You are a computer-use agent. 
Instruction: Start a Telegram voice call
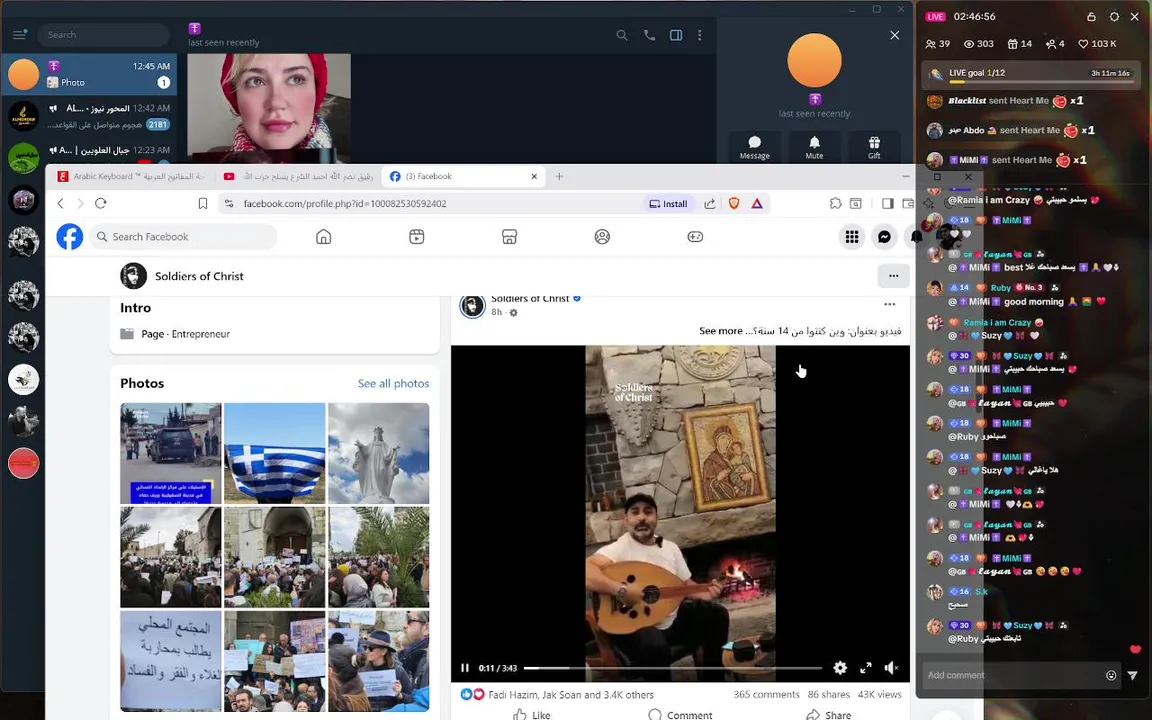[649, 35]
